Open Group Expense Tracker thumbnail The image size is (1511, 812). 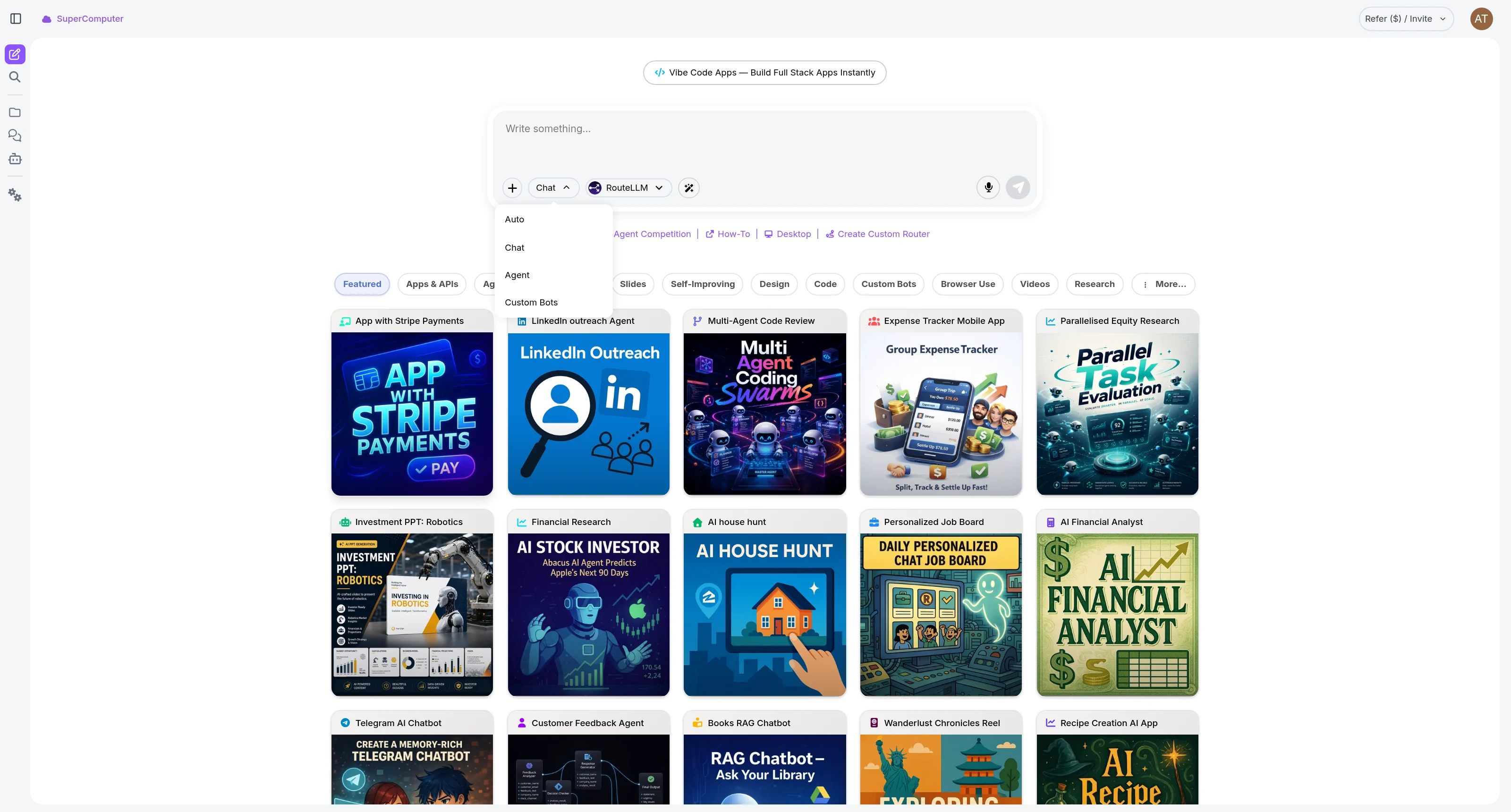tap(941, 414)
